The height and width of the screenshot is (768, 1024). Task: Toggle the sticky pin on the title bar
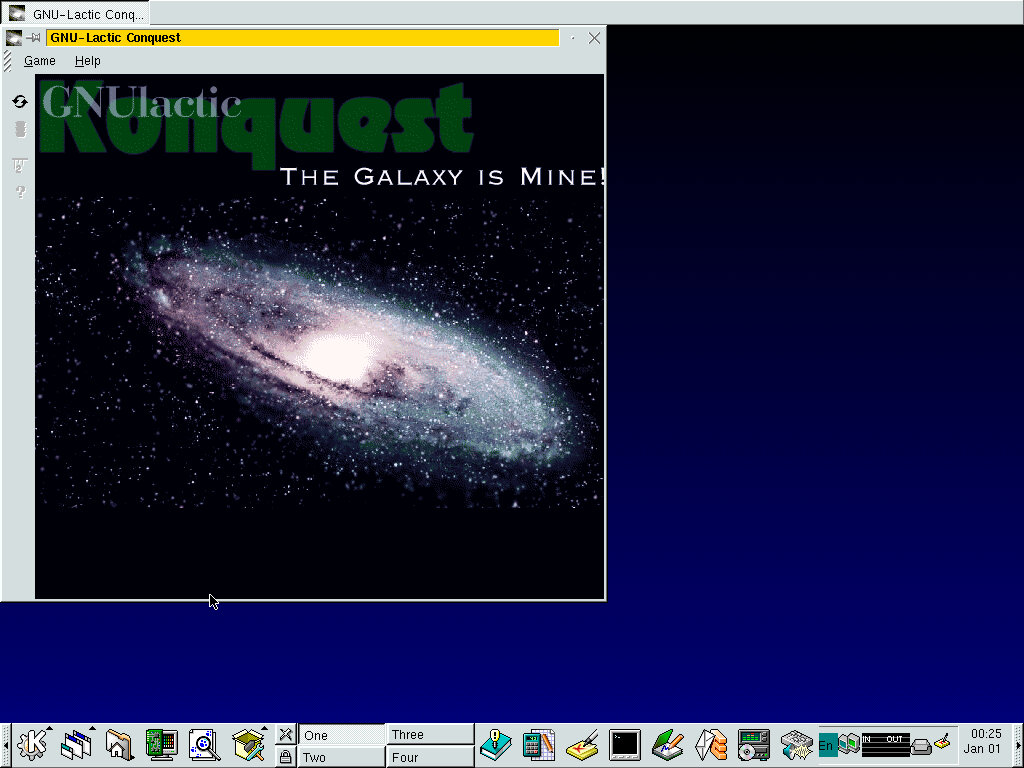tap(34, 38)
